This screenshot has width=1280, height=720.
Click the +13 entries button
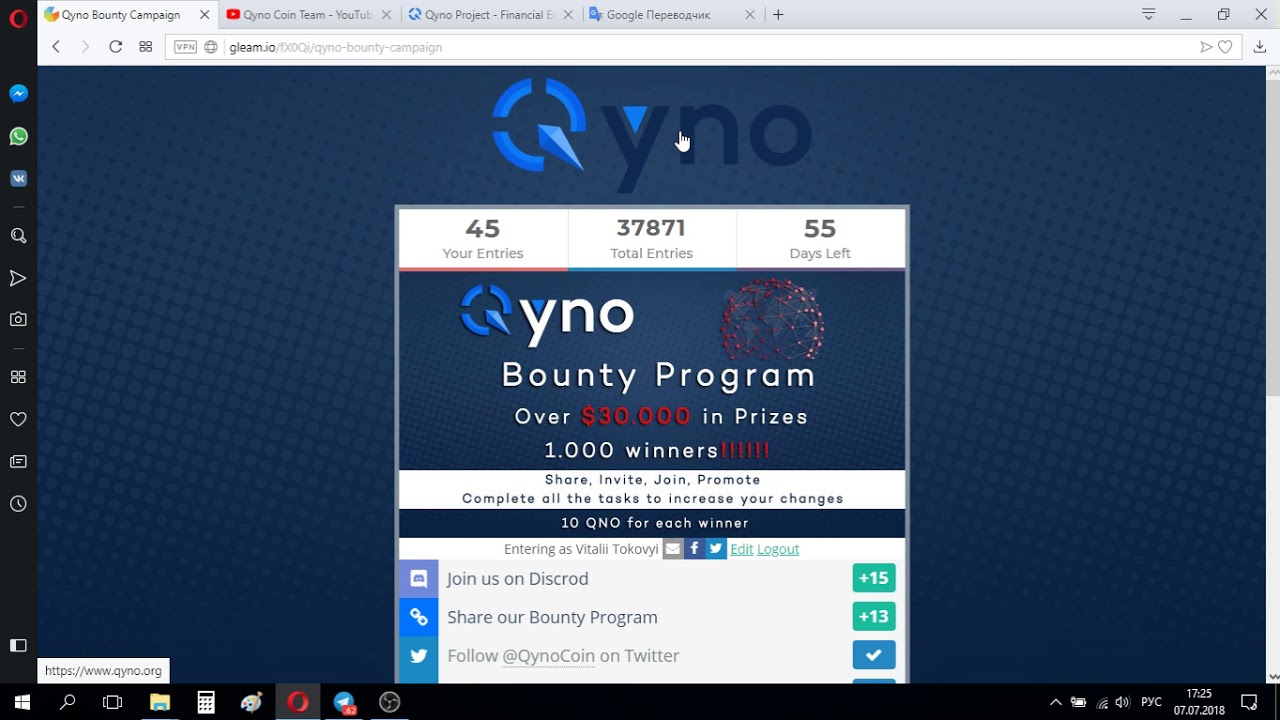874,617
